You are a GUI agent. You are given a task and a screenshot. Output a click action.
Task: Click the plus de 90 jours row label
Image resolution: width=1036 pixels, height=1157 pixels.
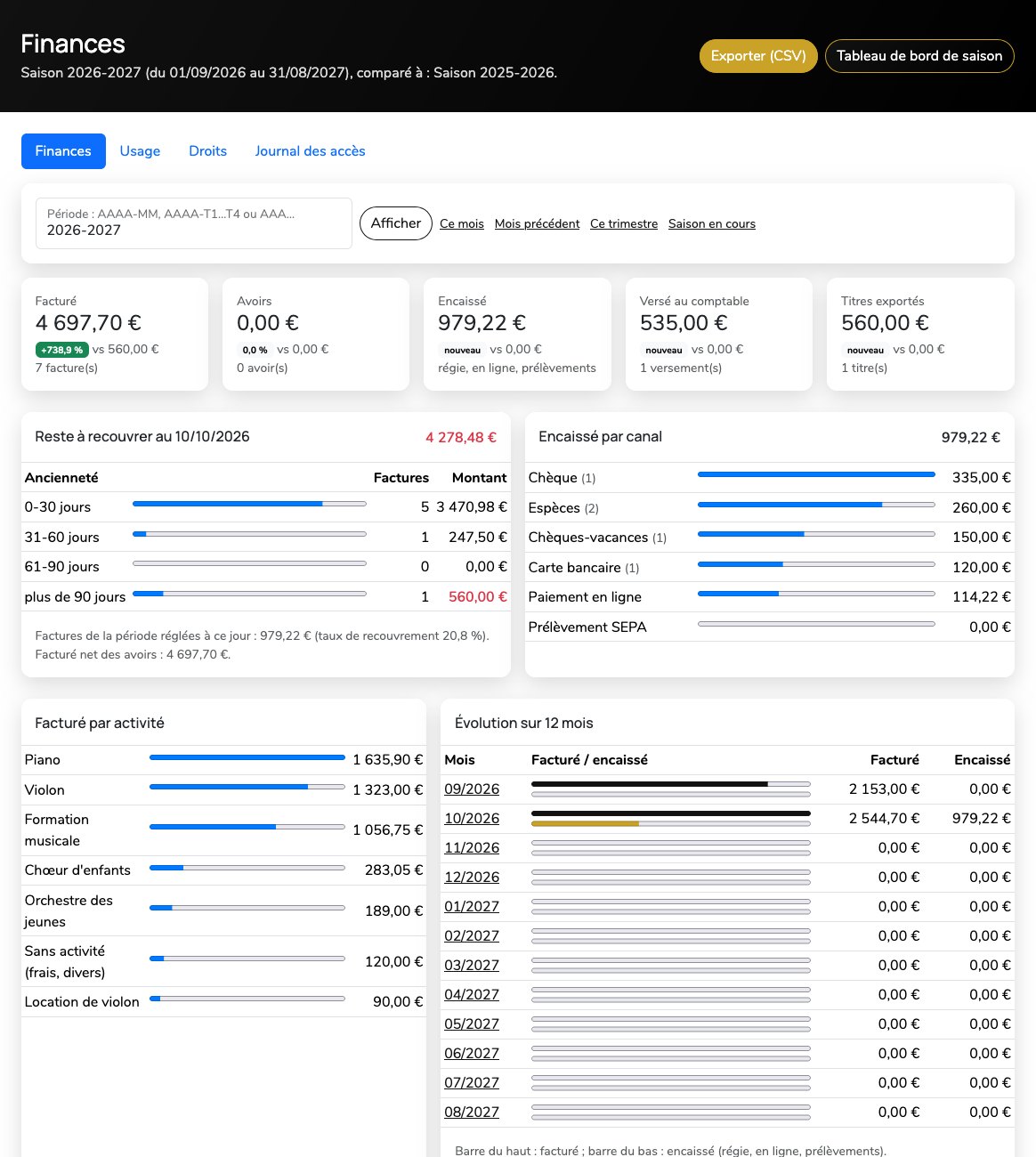pos(76,597)
